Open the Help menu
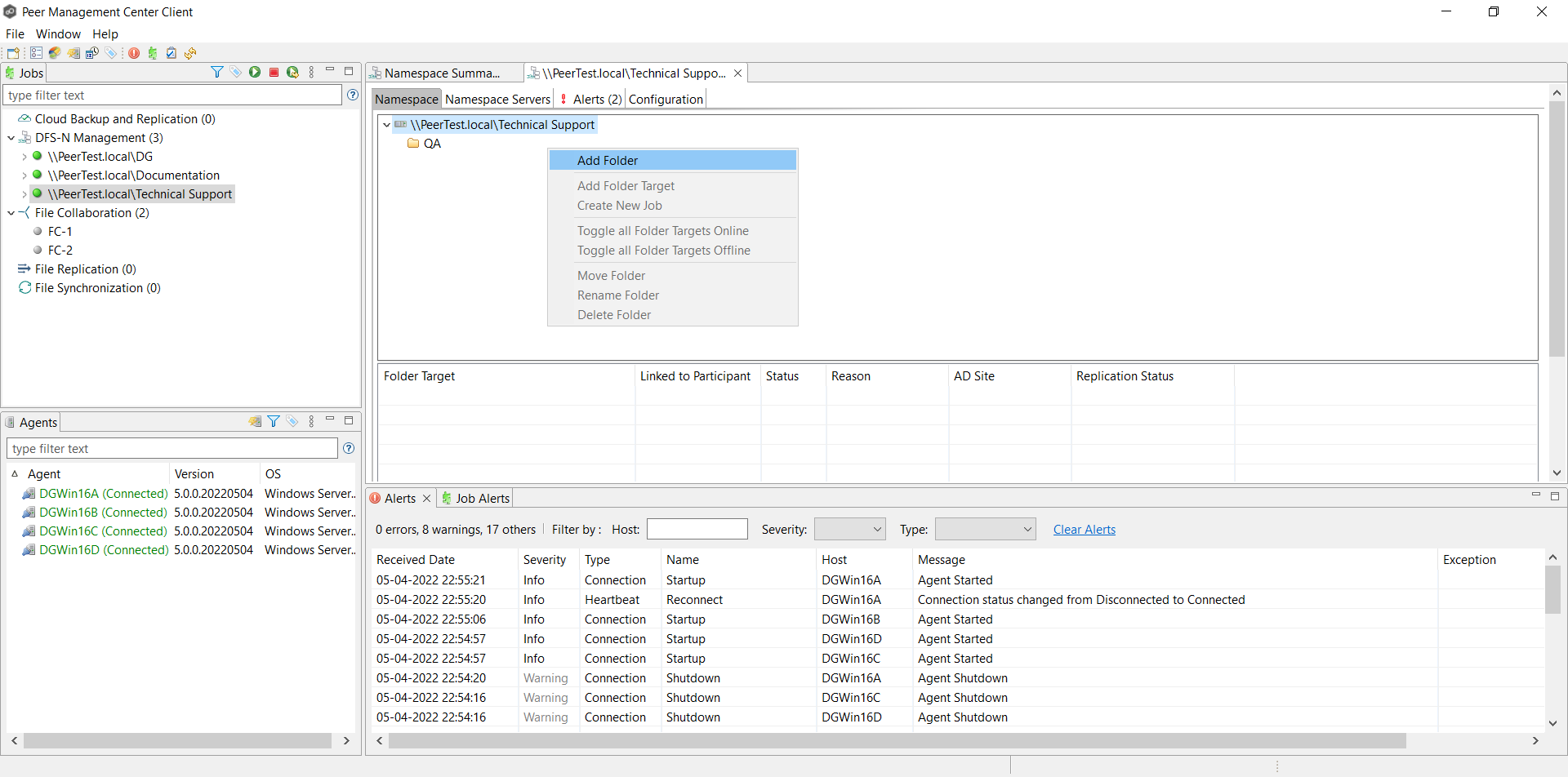 [105, 34]
